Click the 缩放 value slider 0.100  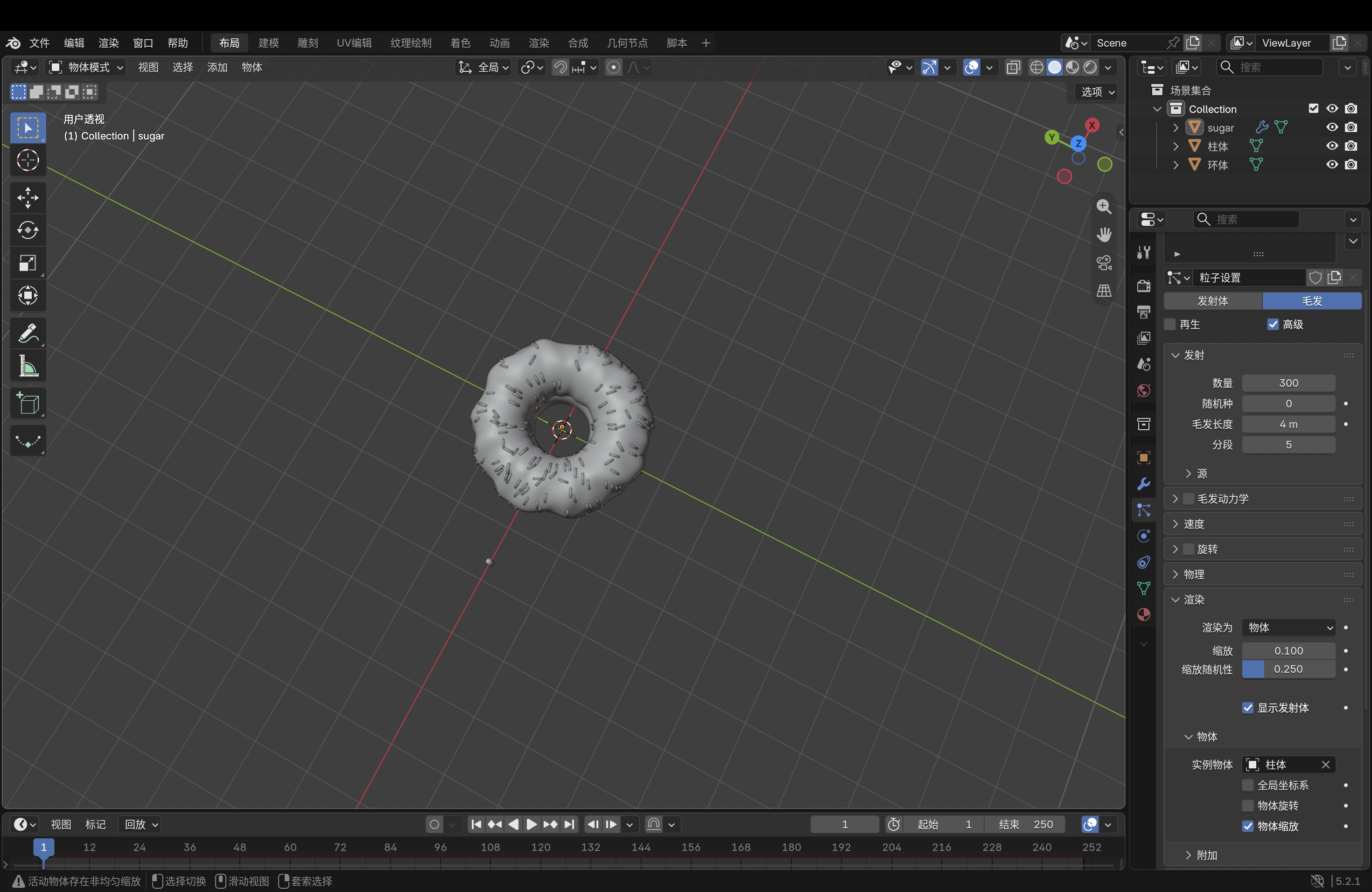1288,650
